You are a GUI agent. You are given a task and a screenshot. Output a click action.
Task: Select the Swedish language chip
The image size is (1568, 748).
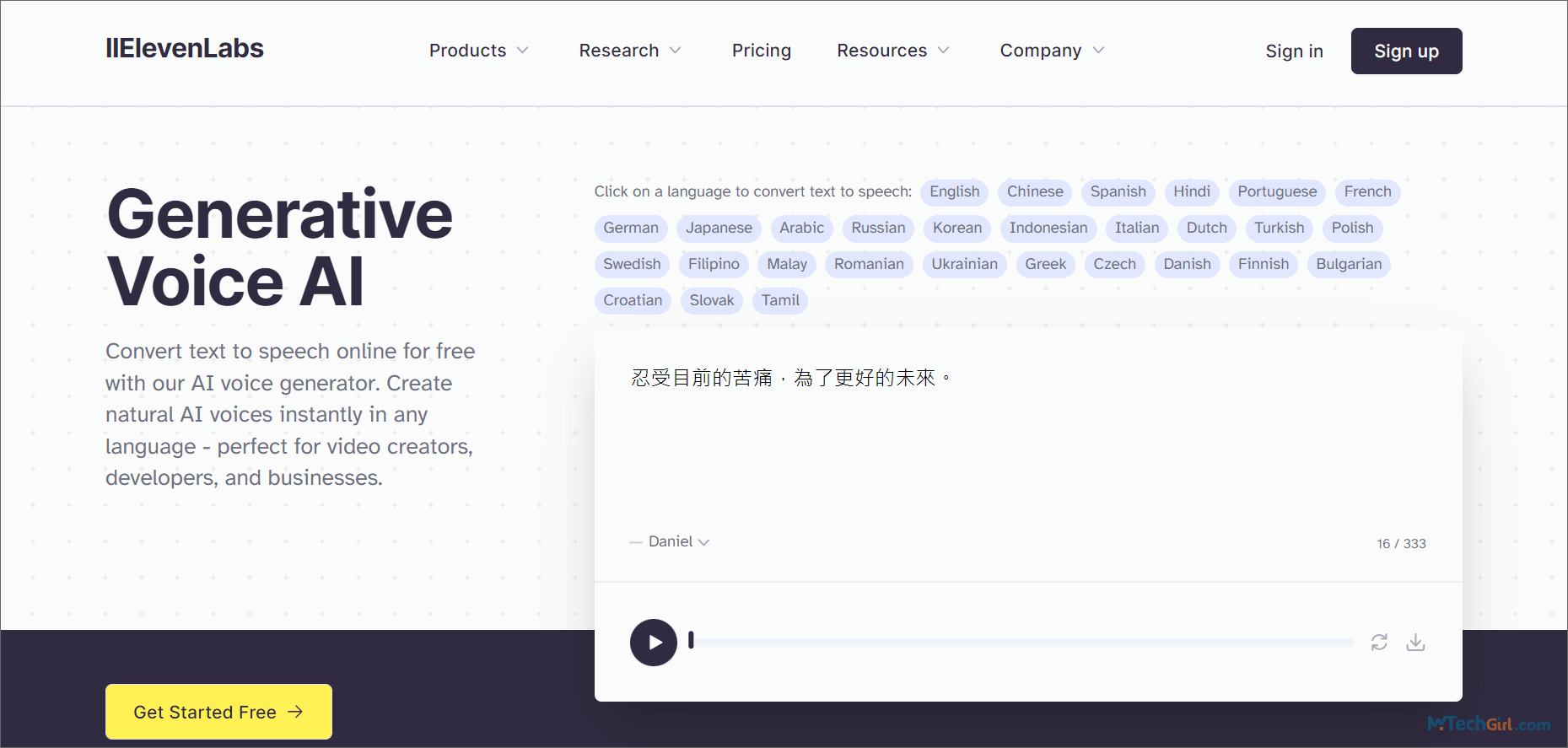tap(632, 265)
